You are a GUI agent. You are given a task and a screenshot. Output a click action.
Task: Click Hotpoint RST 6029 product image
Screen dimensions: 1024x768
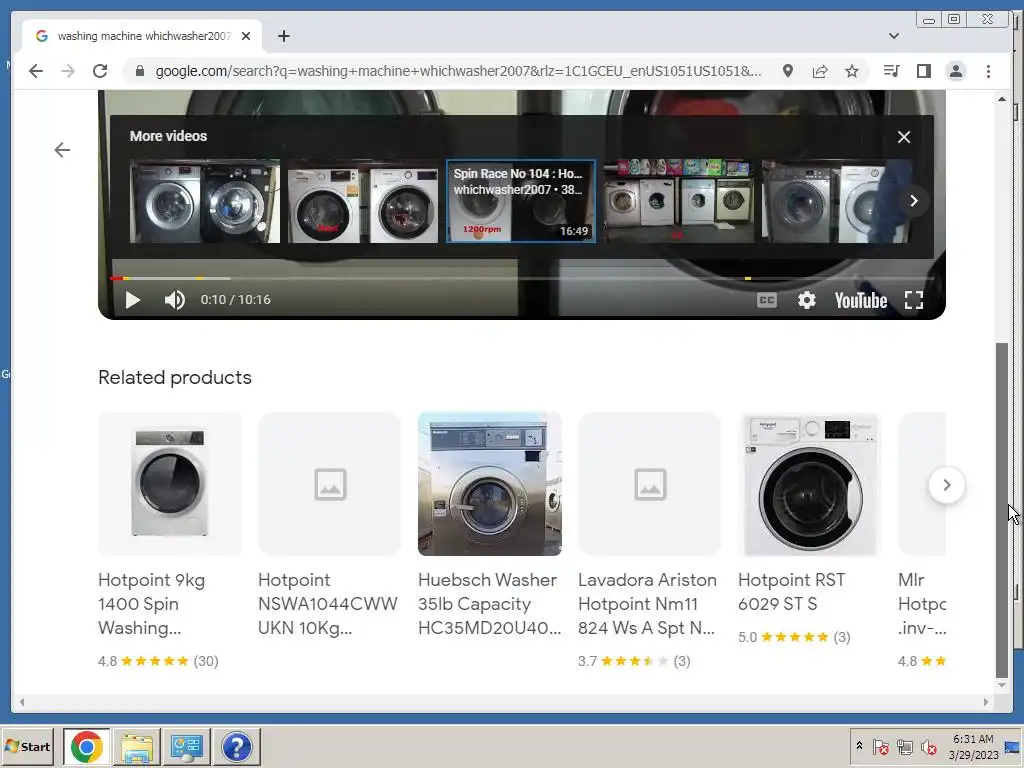pyautogui.click(x=810, y=484)
